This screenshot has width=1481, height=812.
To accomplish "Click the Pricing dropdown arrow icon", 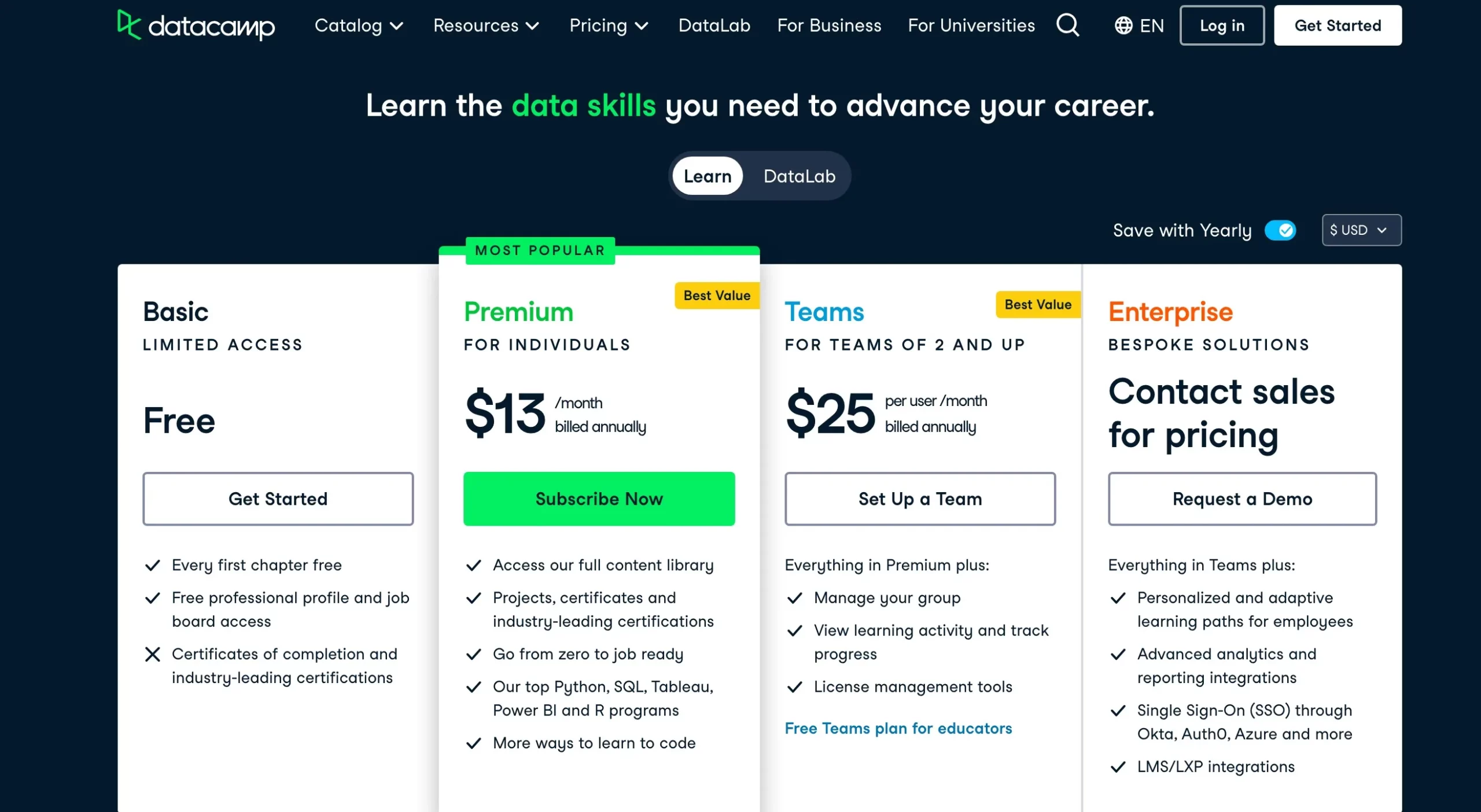I will (645, 26).
